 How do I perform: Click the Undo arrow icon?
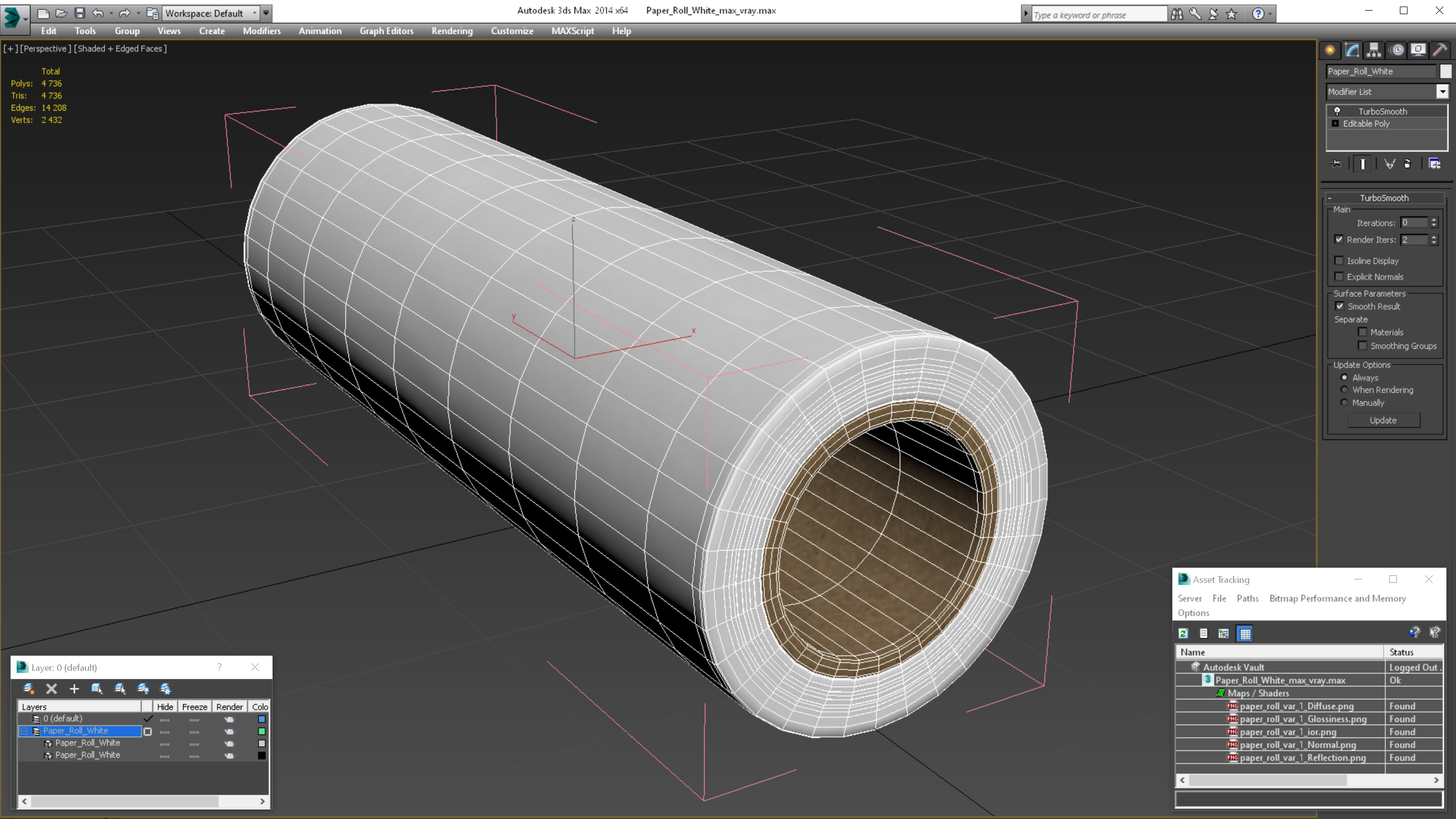click(99, 13)
